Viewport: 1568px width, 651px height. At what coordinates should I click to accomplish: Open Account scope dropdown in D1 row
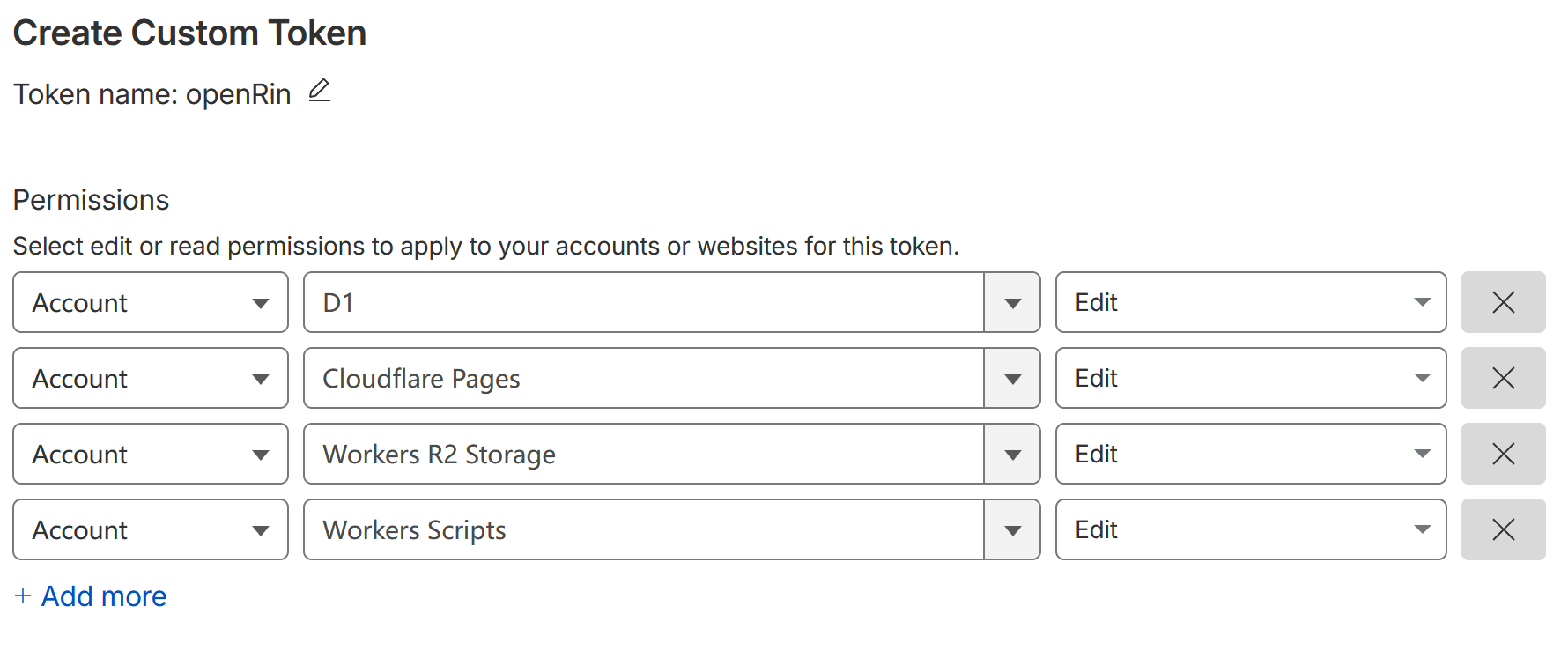click(151, 302)
